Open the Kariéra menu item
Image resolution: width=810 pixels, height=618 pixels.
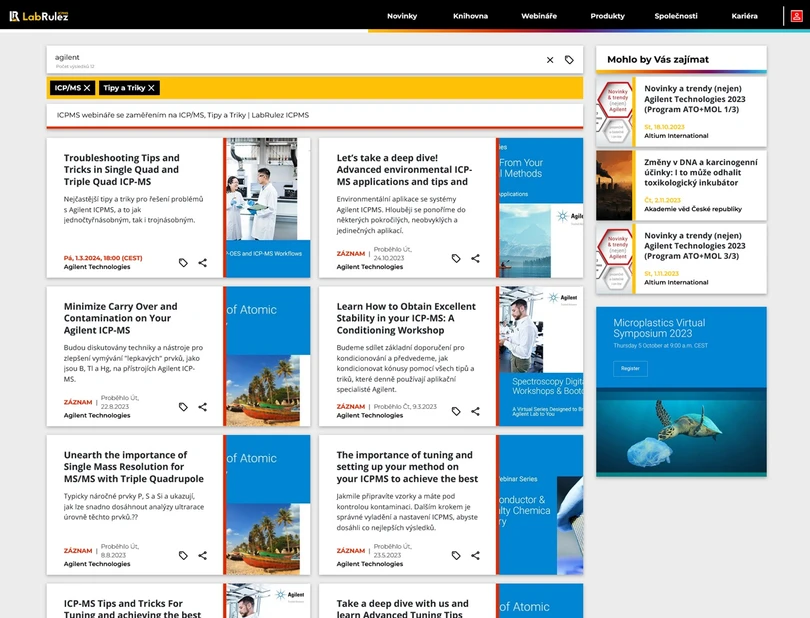click(745, 16)
